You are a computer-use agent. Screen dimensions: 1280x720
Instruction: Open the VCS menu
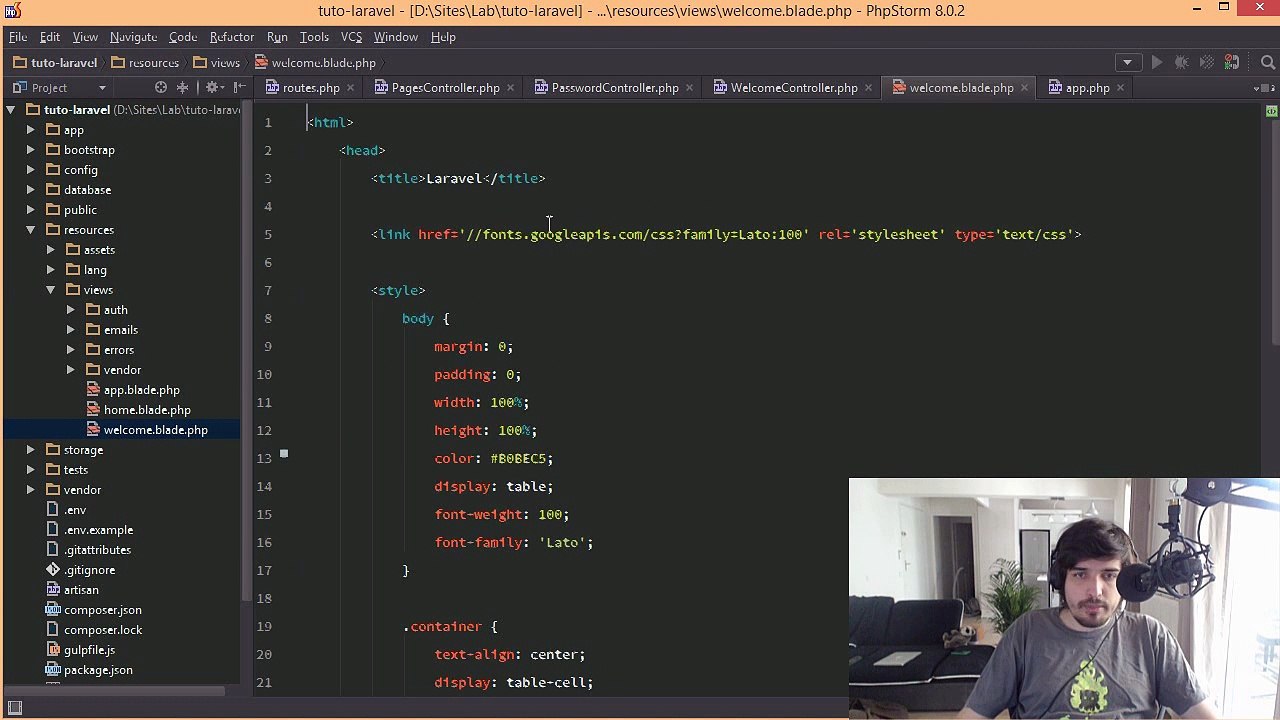click(x=351, y=37)
